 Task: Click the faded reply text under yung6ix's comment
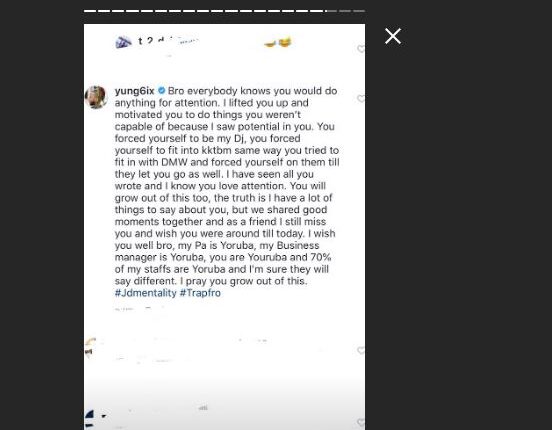pyautogui.click(x=139, y=309)
